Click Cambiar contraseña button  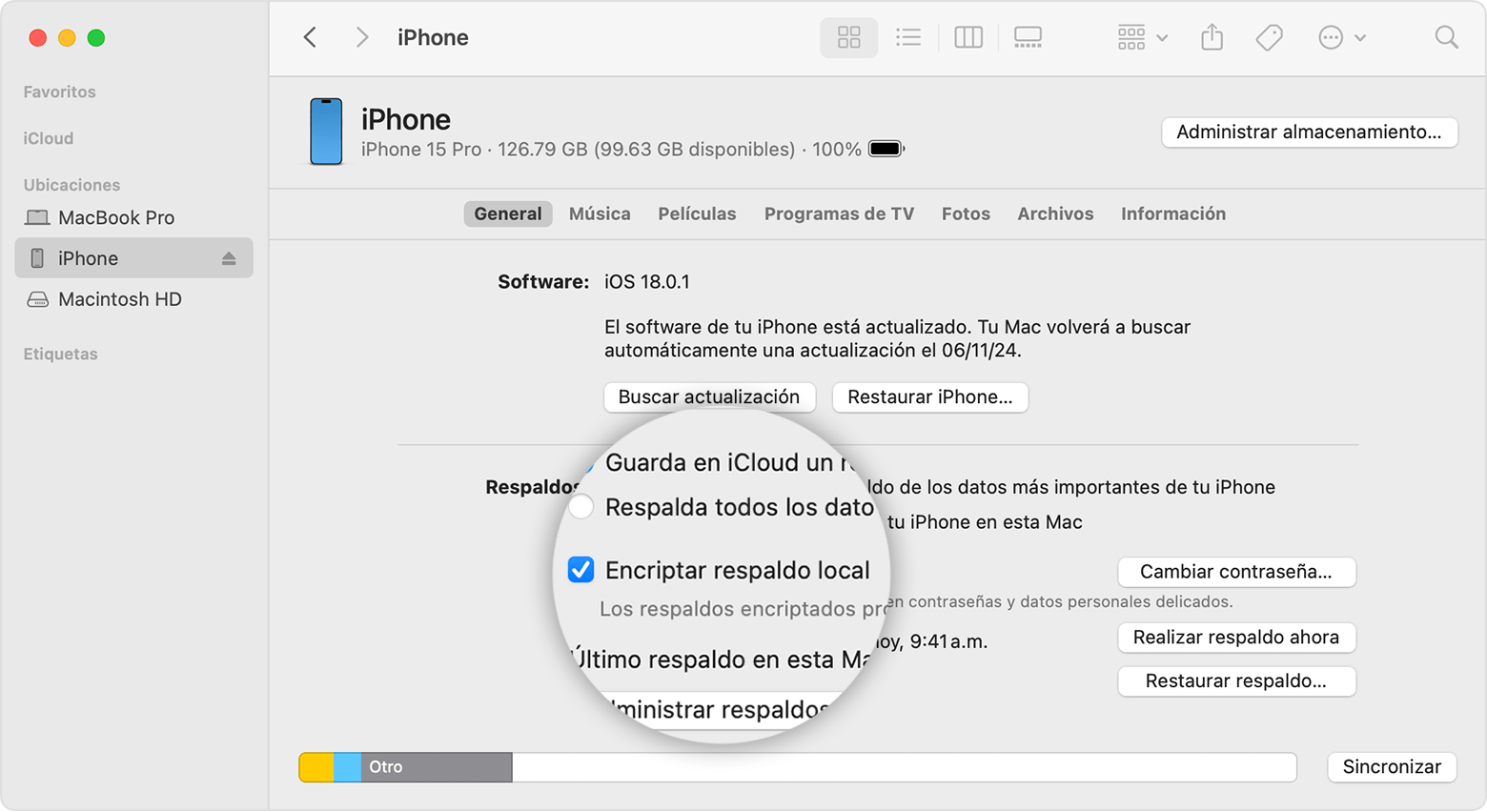[1236, 572]
